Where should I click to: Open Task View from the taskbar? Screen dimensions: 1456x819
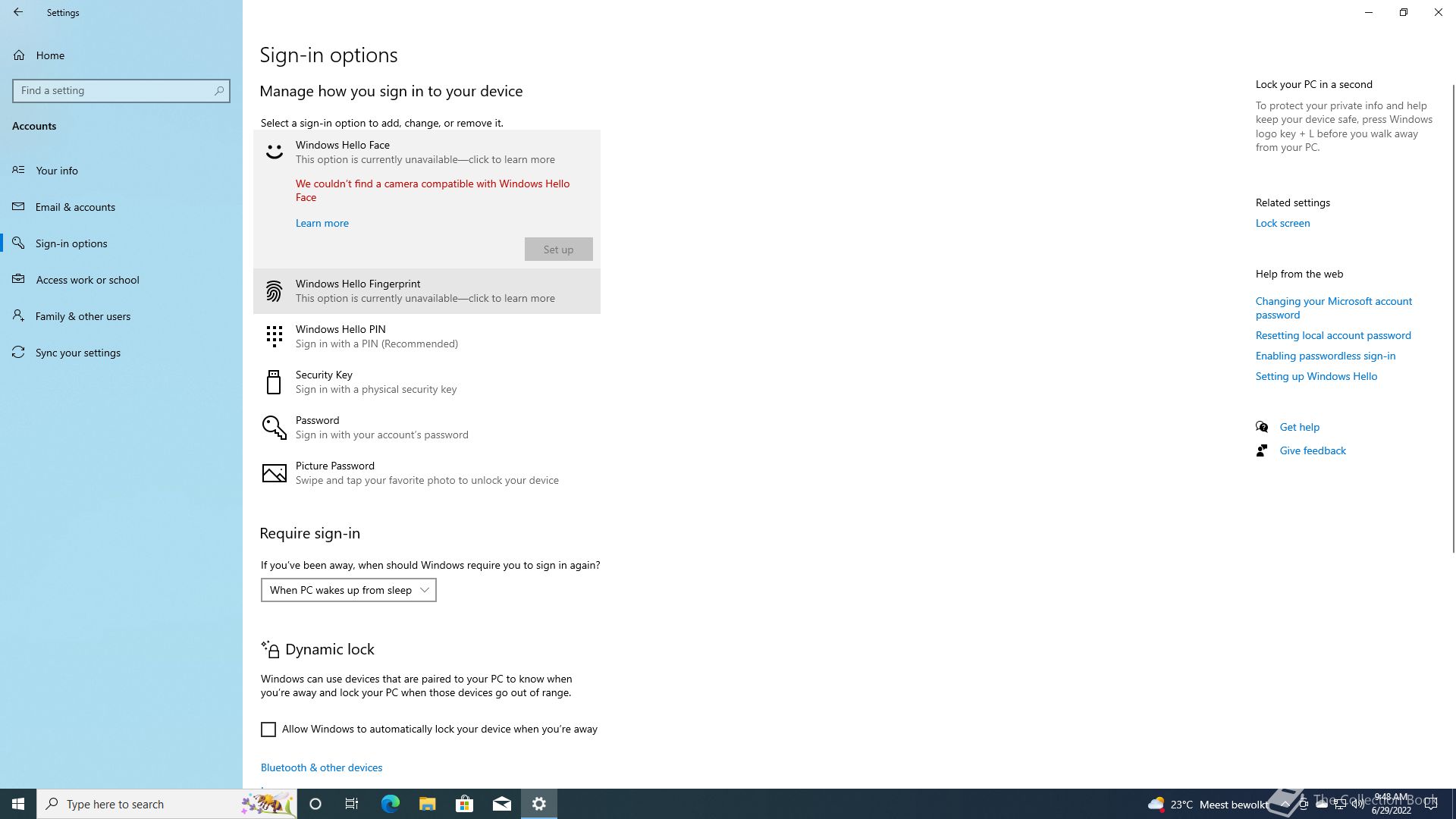point(352,804)
